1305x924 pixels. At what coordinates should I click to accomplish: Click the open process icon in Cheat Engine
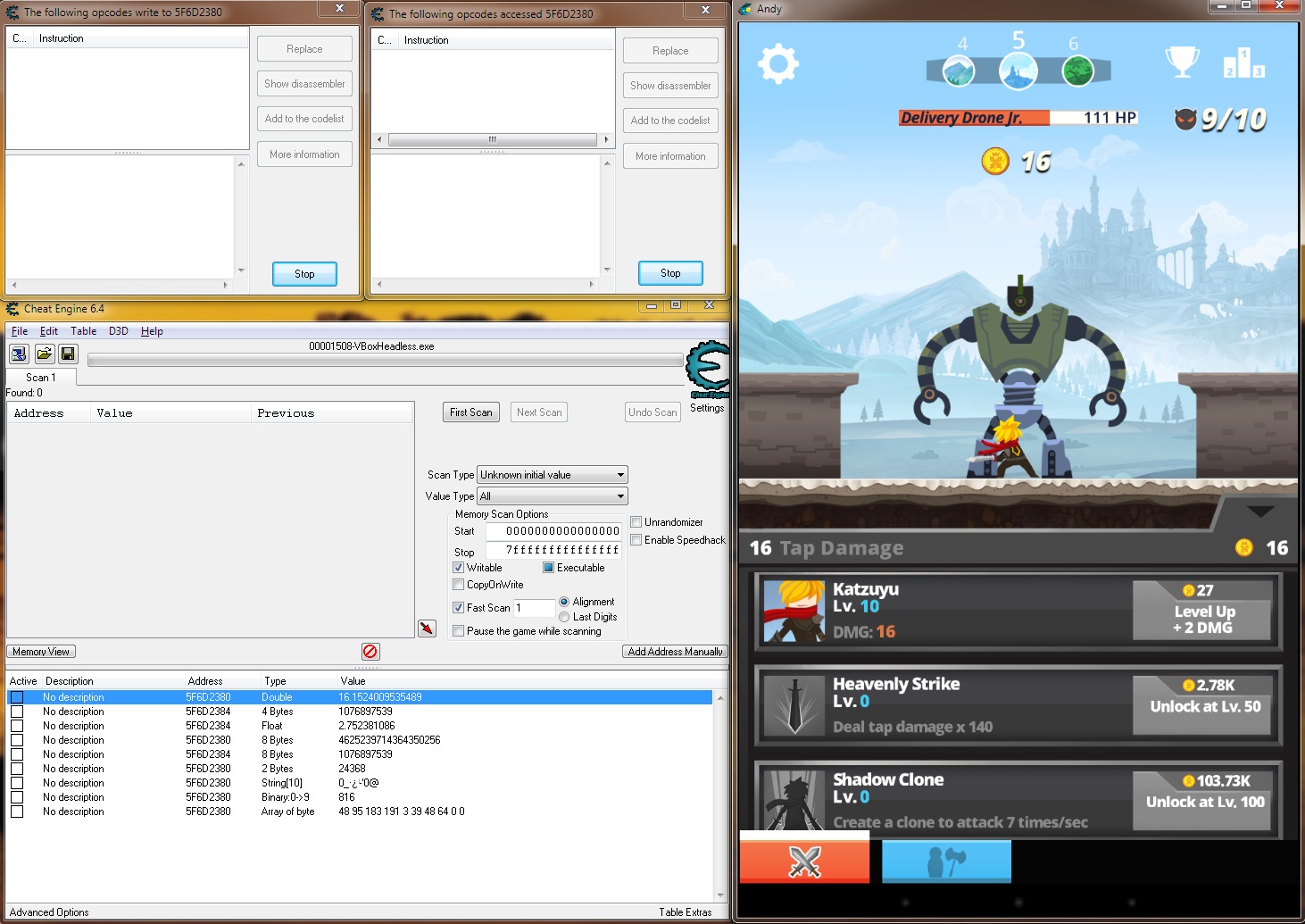point(19,354)
